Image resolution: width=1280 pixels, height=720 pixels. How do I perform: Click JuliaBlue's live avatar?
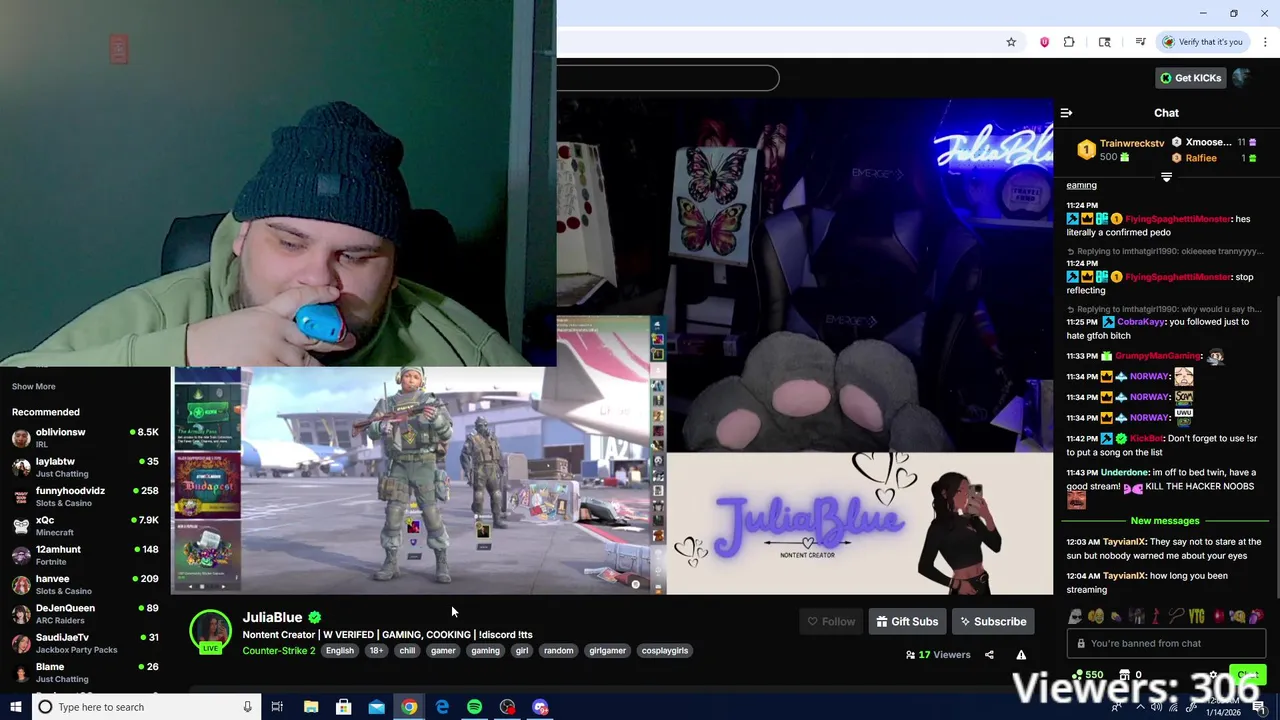point(210,632)
